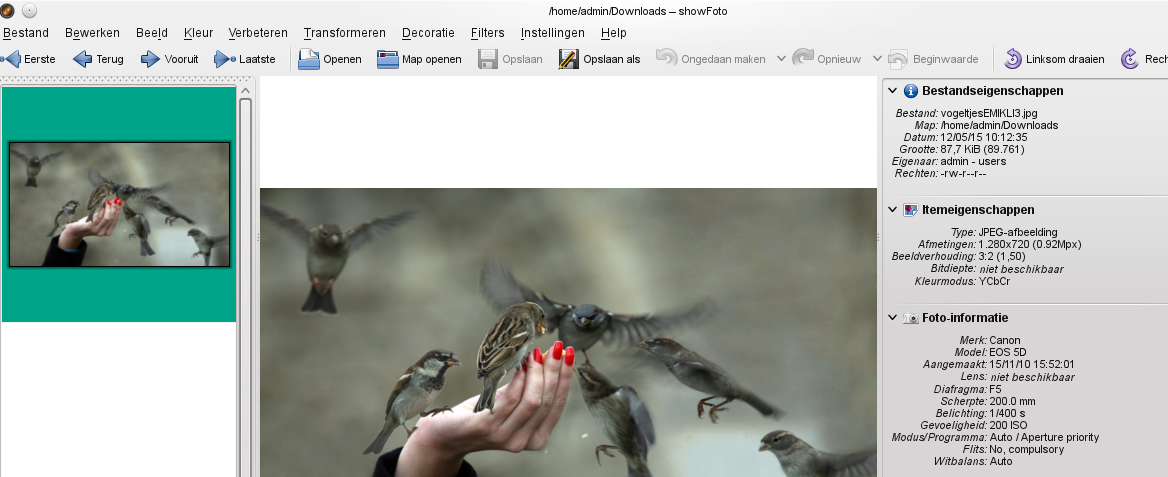Screen dimensions: 1168x477
Task: Open the Ongedaan maken dropdown arrow
Action: [x=782, y=59]
